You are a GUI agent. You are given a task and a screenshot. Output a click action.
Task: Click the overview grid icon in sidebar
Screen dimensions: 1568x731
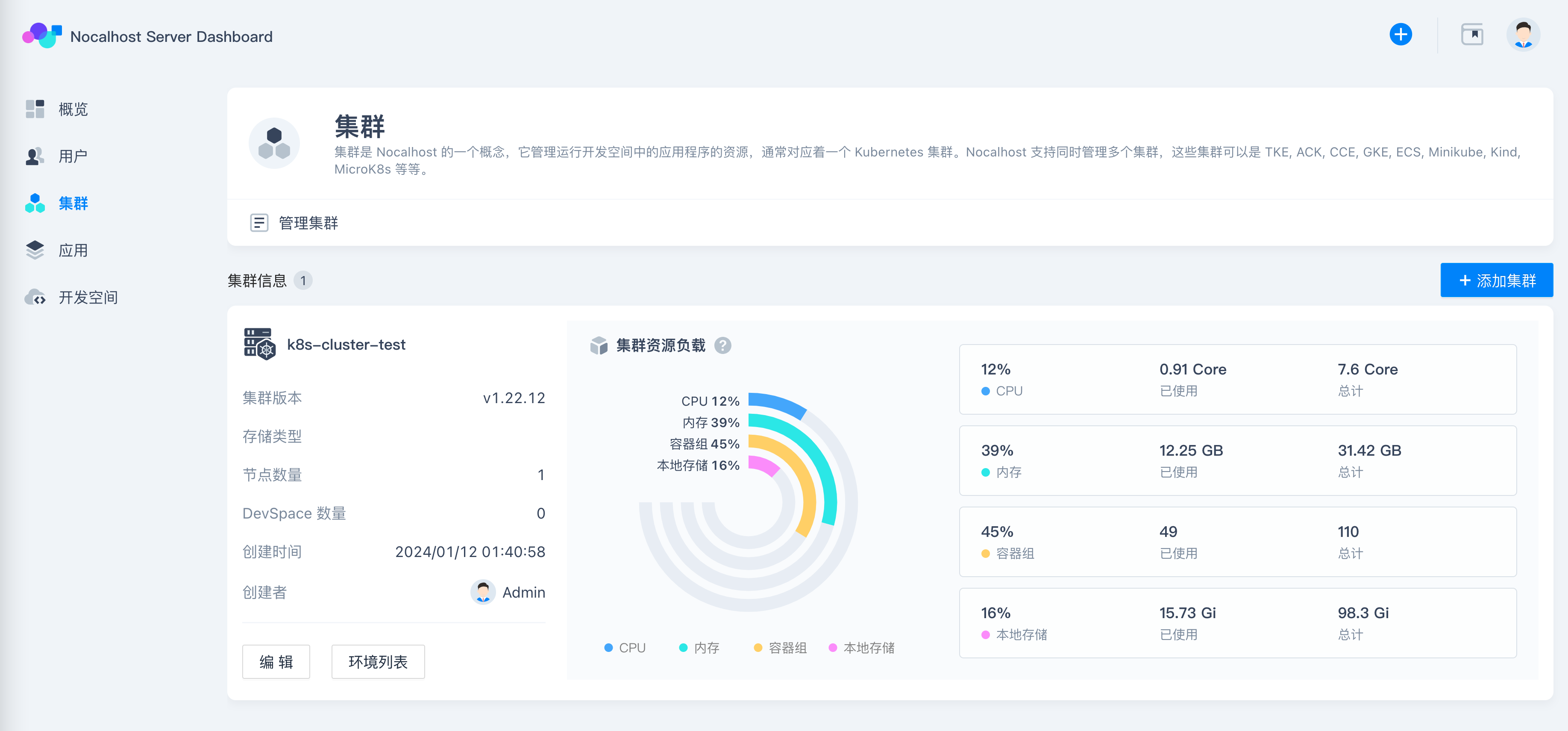click(x=35, y=109)
